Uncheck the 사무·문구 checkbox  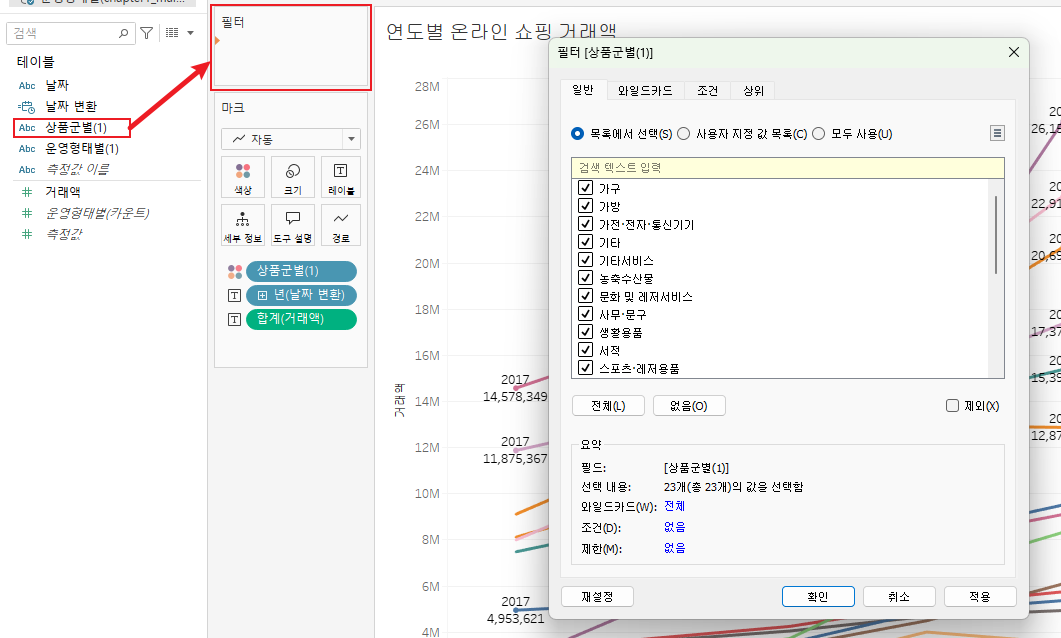pos(586,314)
